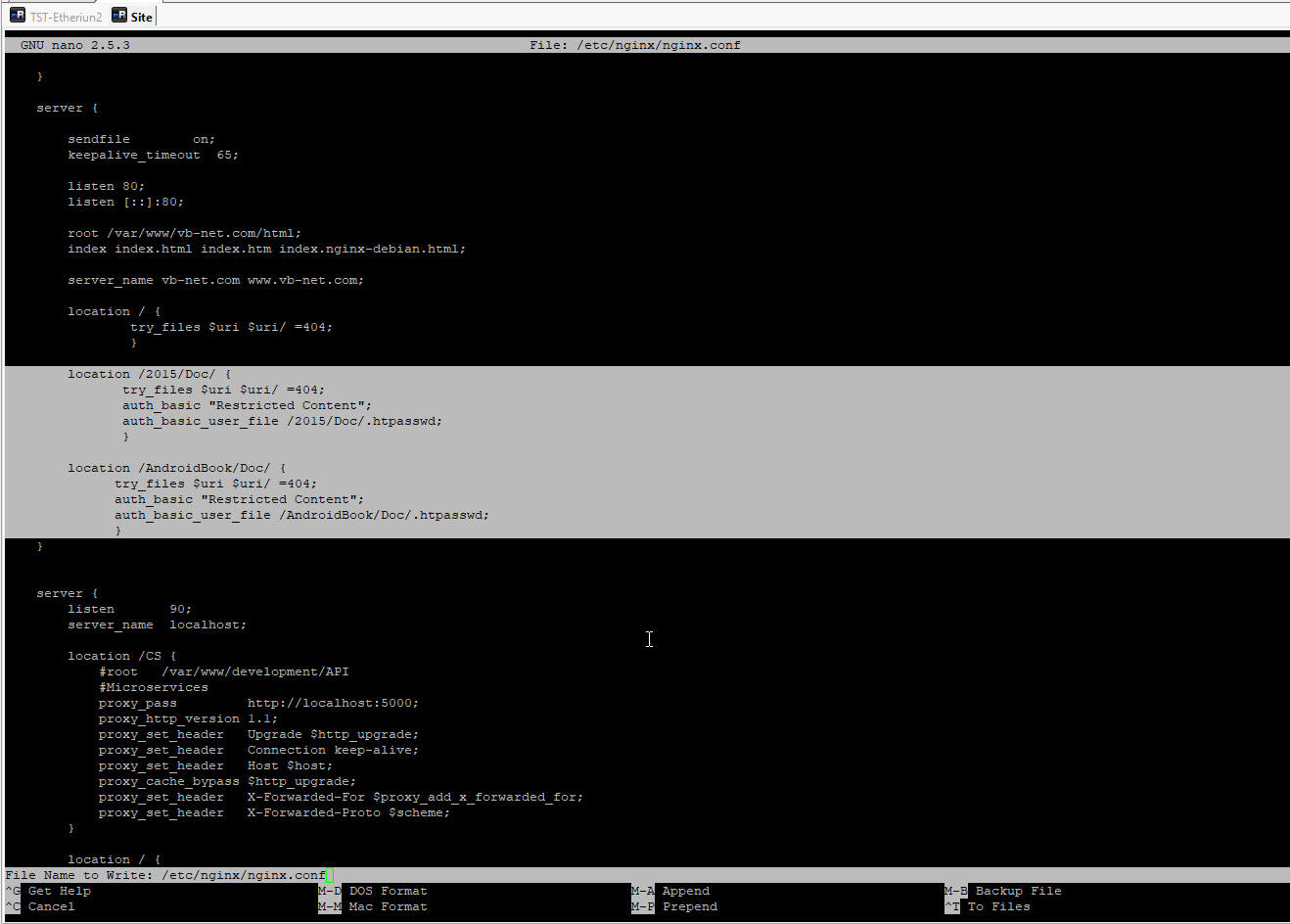Click the root /var/www/vb-net.com/html line
The width and height of the screenshot is (1290, 924).
[x=185, y=233]
